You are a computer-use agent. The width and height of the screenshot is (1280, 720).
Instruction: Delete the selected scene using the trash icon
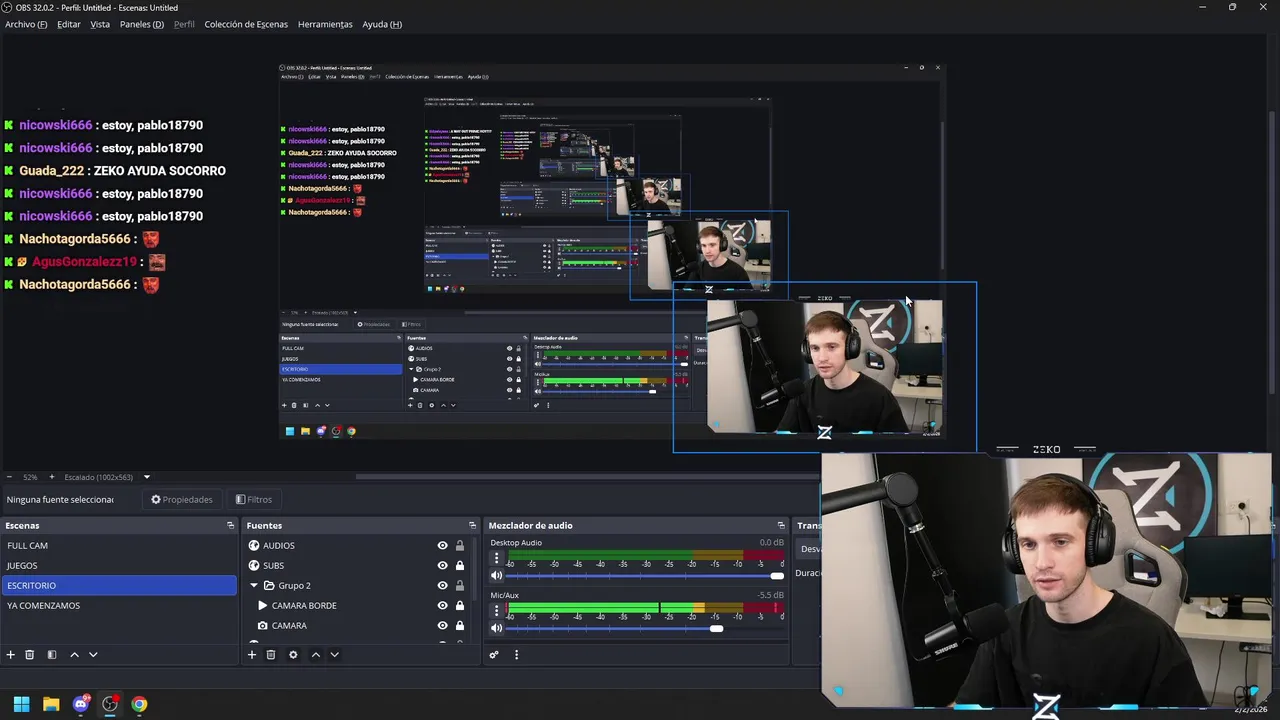30,655
